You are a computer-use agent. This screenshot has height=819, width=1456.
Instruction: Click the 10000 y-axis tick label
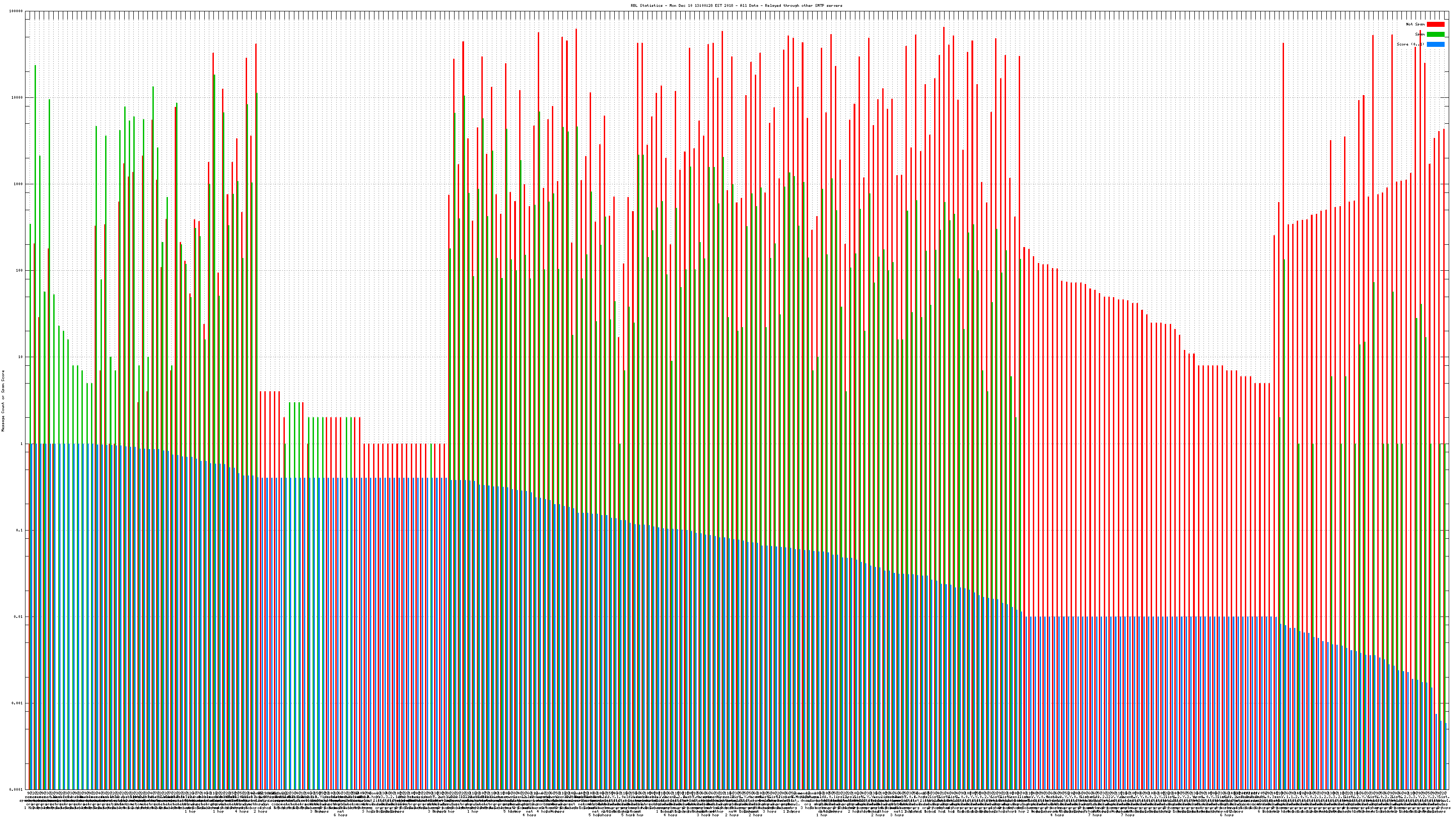pyautogui.click(x=16, y=98)
